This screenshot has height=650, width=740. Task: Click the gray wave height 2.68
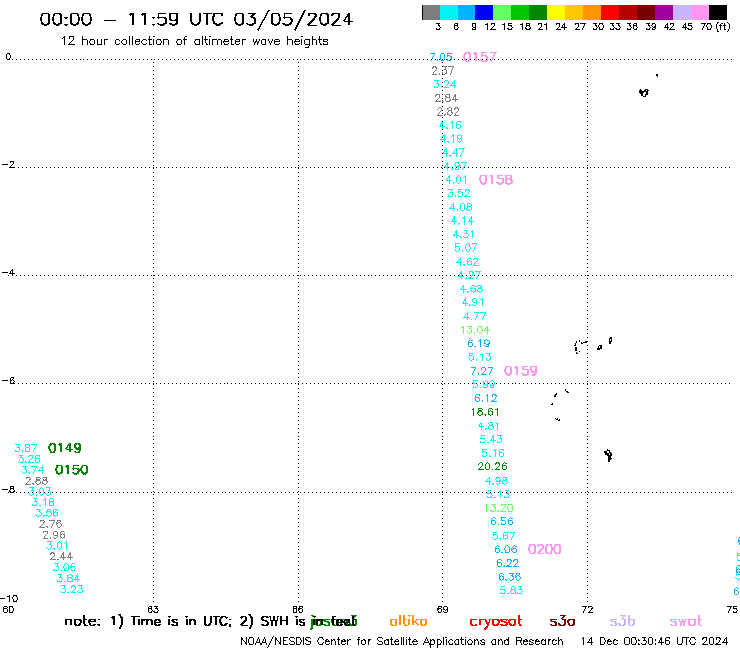[36, 481]
